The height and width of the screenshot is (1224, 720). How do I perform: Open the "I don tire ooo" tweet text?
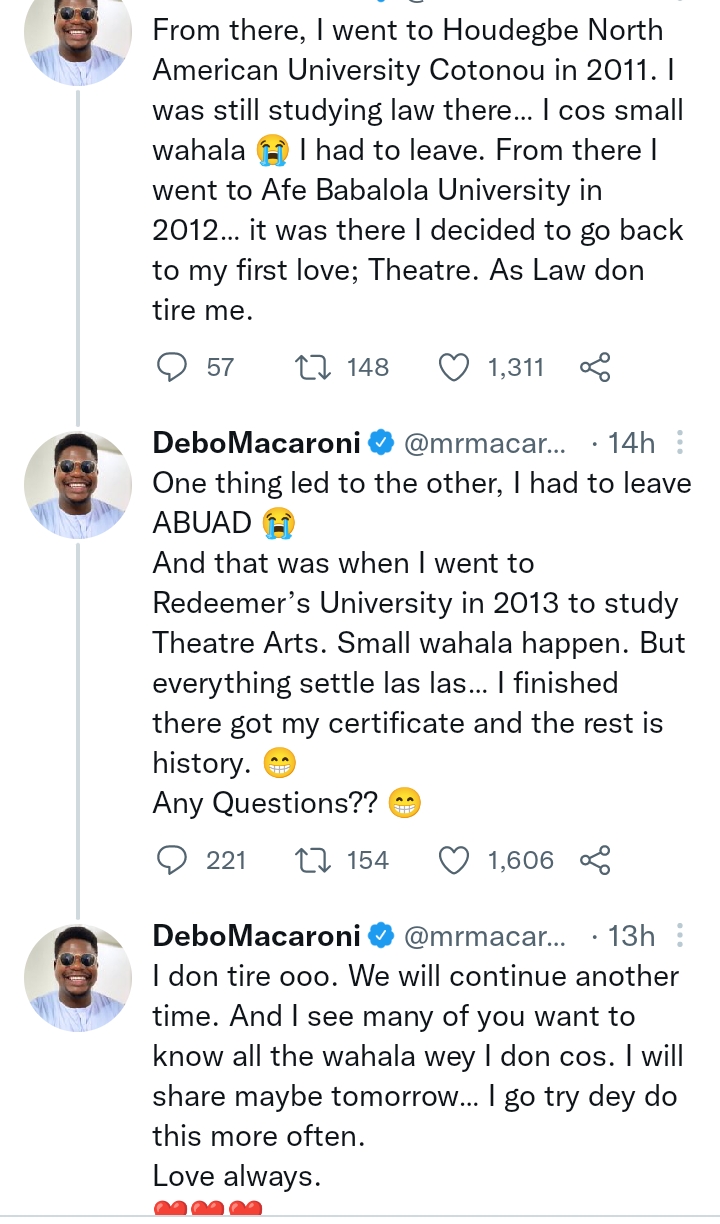[415, 1055]
